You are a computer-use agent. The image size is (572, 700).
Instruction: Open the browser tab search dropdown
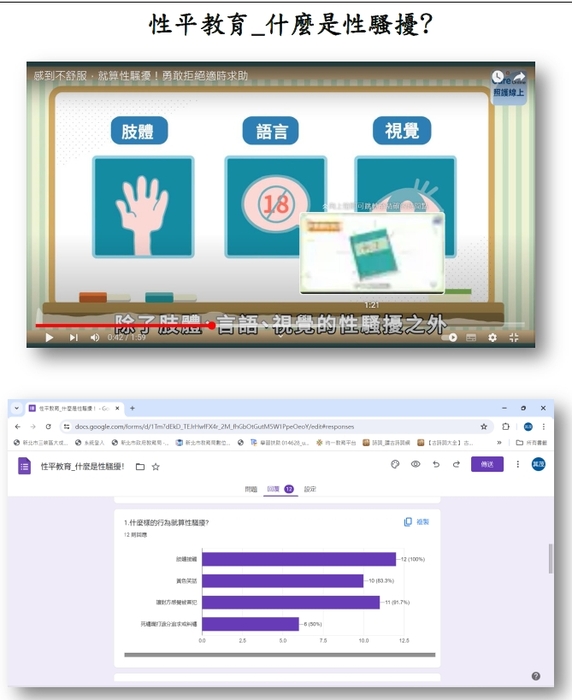tap(17, 408)
